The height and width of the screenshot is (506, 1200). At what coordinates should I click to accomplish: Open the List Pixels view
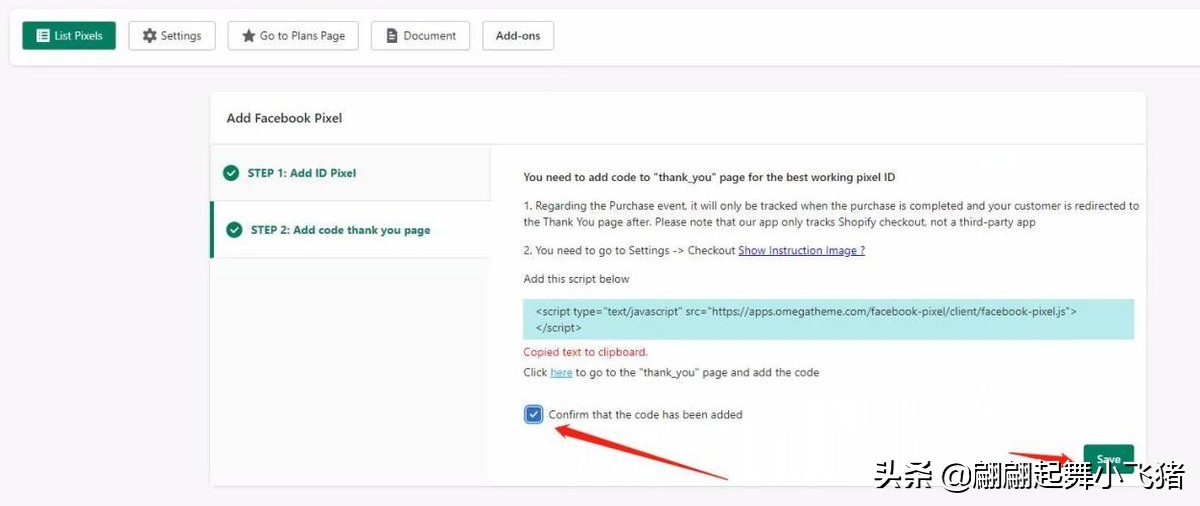(69, 36)
